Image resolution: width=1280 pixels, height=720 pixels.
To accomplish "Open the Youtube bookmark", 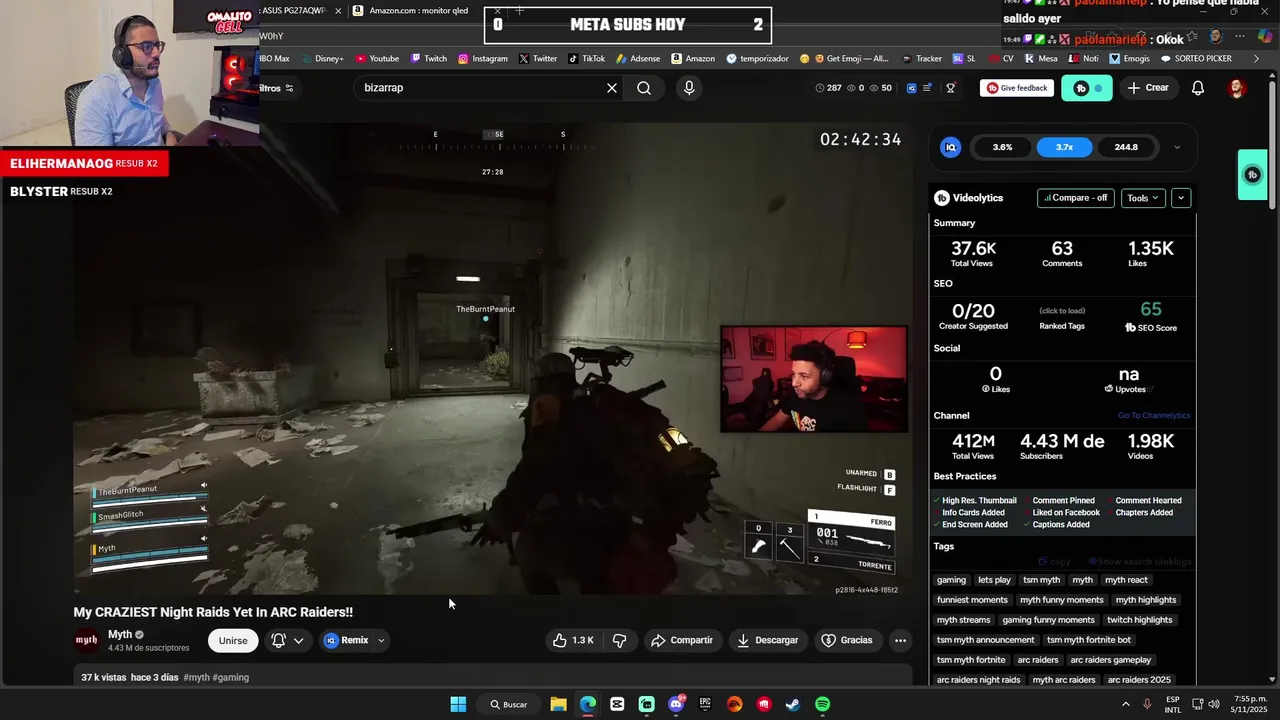I will (376, 59).
